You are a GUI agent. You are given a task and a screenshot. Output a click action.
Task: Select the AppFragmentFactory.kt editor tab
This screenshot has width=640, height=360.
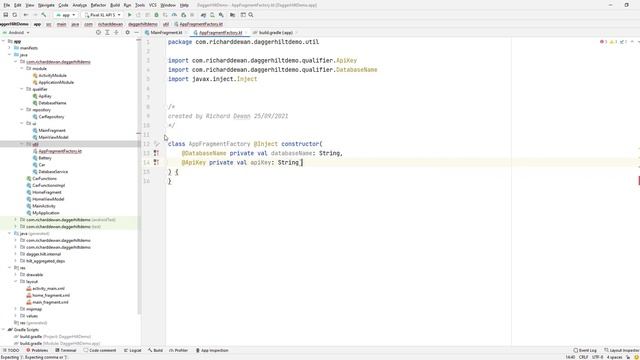[x=220, y=32]
